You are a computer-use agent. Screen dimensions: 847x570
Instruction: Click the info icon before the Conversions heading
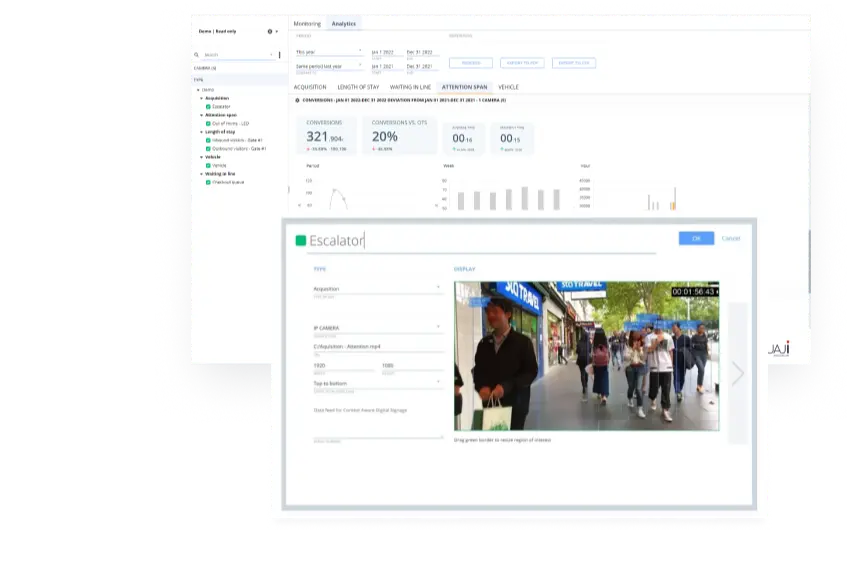point(297,100)
